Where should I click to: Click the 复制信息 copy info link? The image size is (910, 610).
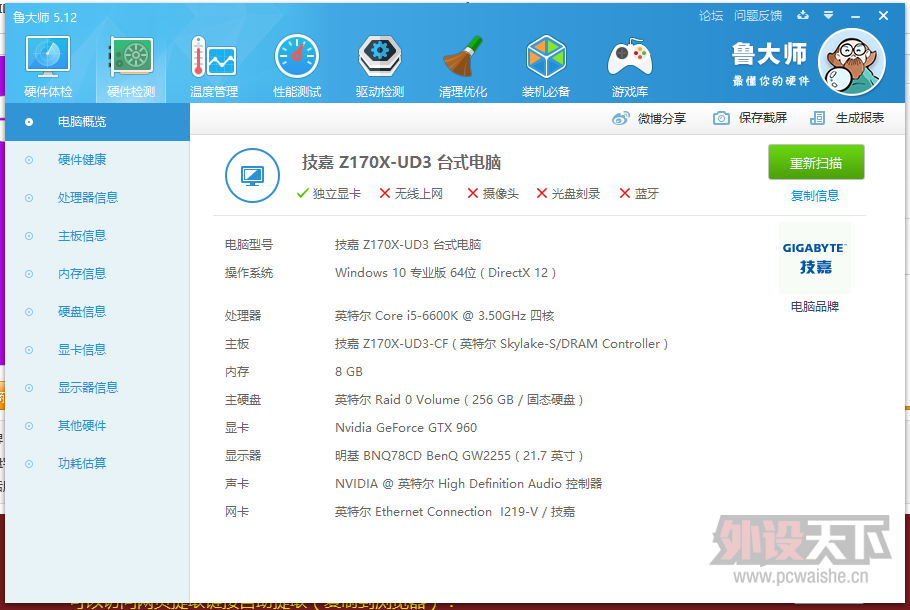(815, 196)
